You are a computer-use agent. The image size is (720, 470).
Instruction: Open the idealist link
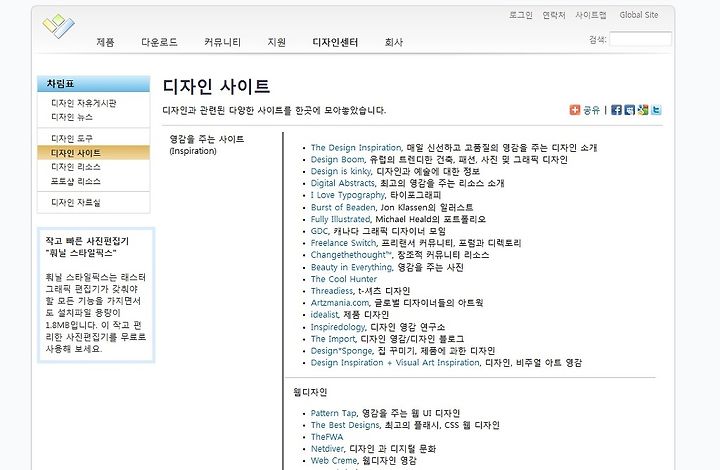pyautogui.click(x=325, y=315)
